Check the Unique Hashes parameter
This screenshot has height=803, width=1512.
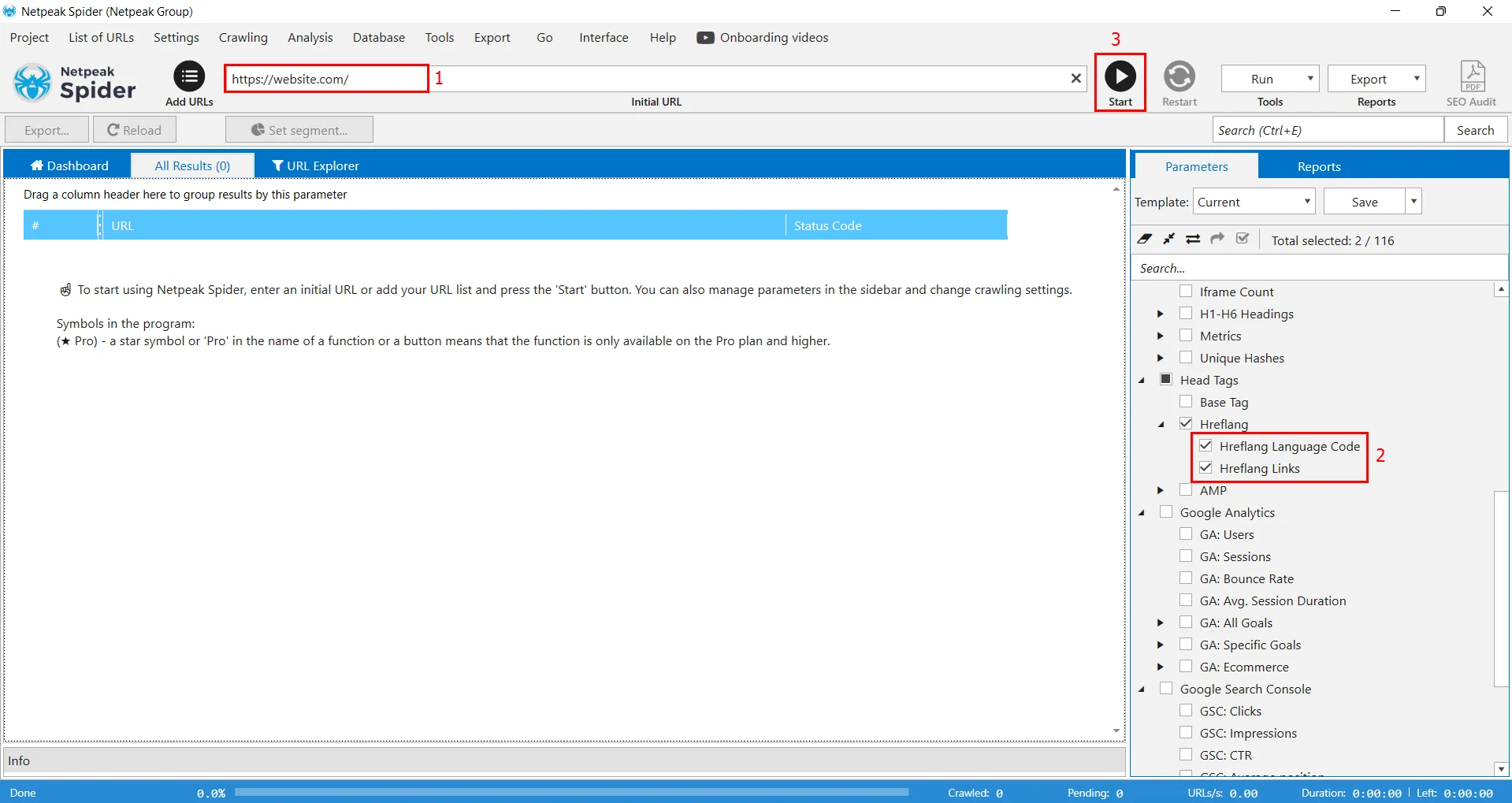[x=1185, y=357]
